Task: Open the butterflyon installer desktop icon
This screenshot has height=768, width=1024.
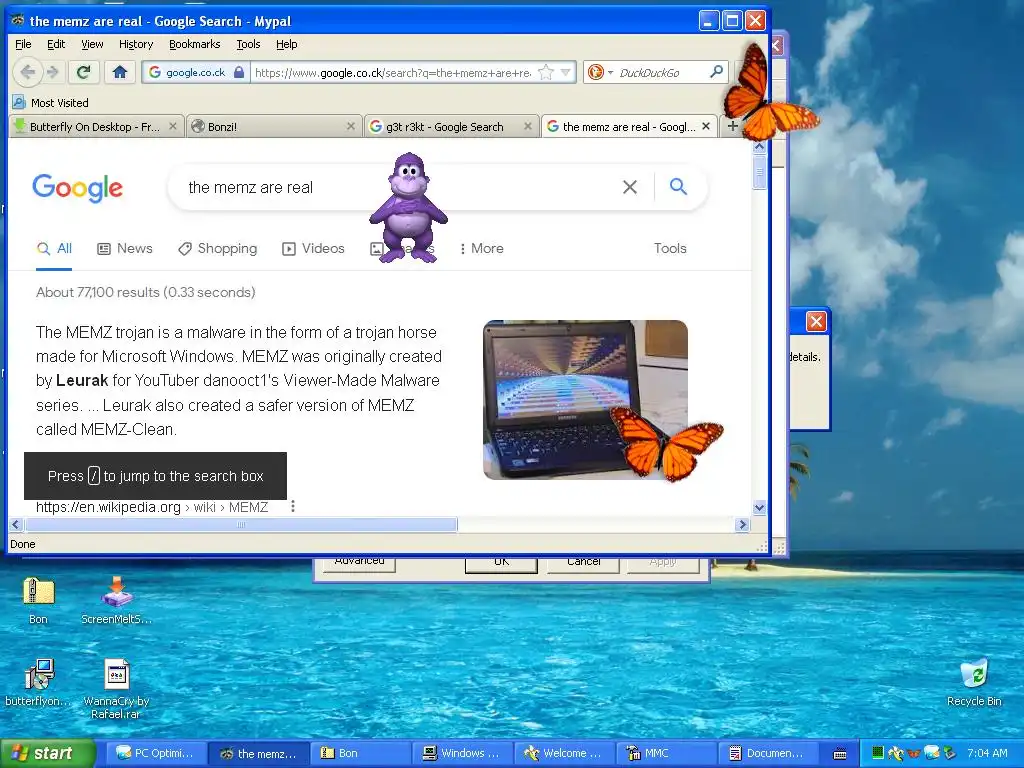Action: tap(39, 682)
